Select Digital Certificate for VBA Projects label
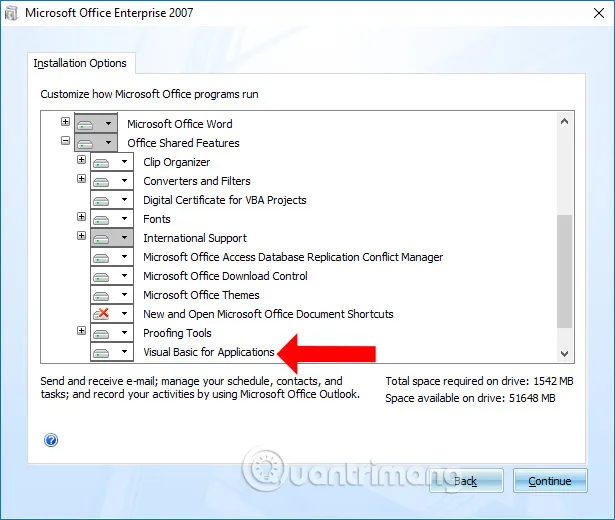 click(x=225, y=200)
